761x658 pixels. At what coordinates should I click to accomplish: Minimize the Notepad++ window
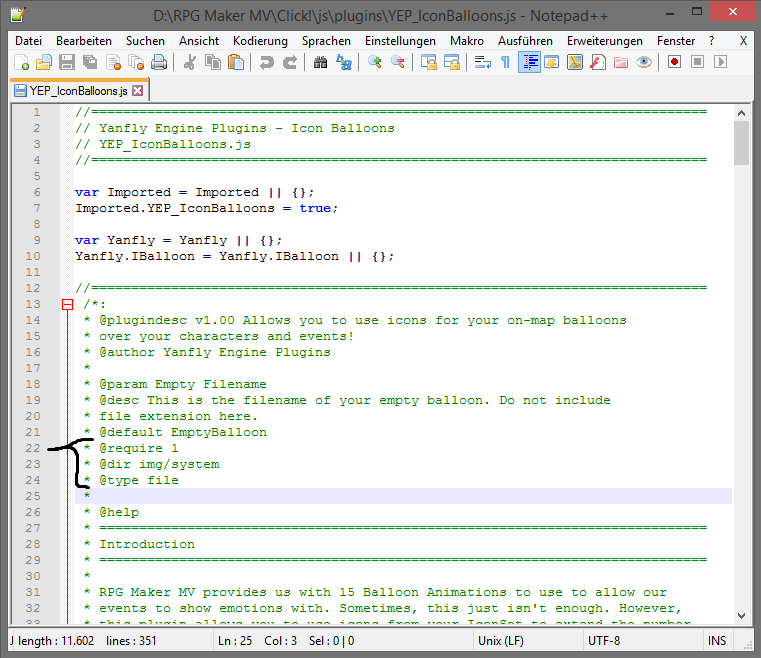click(670, 13)
